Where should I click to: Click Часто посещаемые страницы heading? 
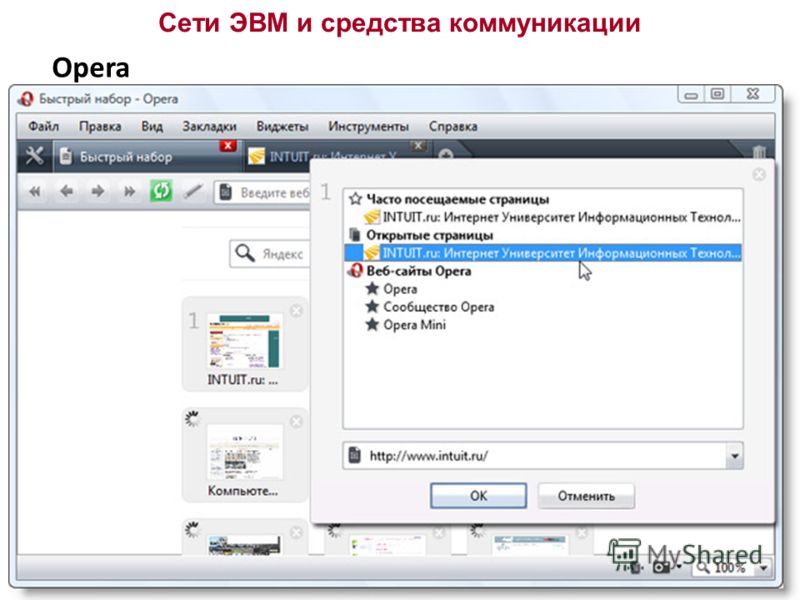458,199
